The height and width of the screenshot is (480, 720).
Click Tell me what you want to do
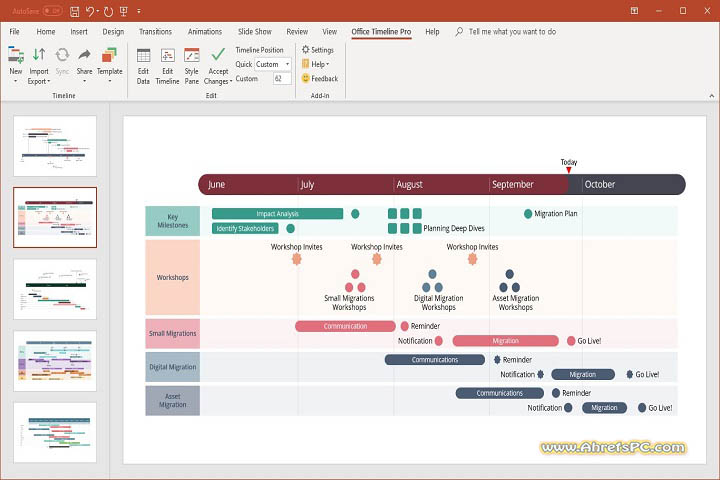click(512, 31)
